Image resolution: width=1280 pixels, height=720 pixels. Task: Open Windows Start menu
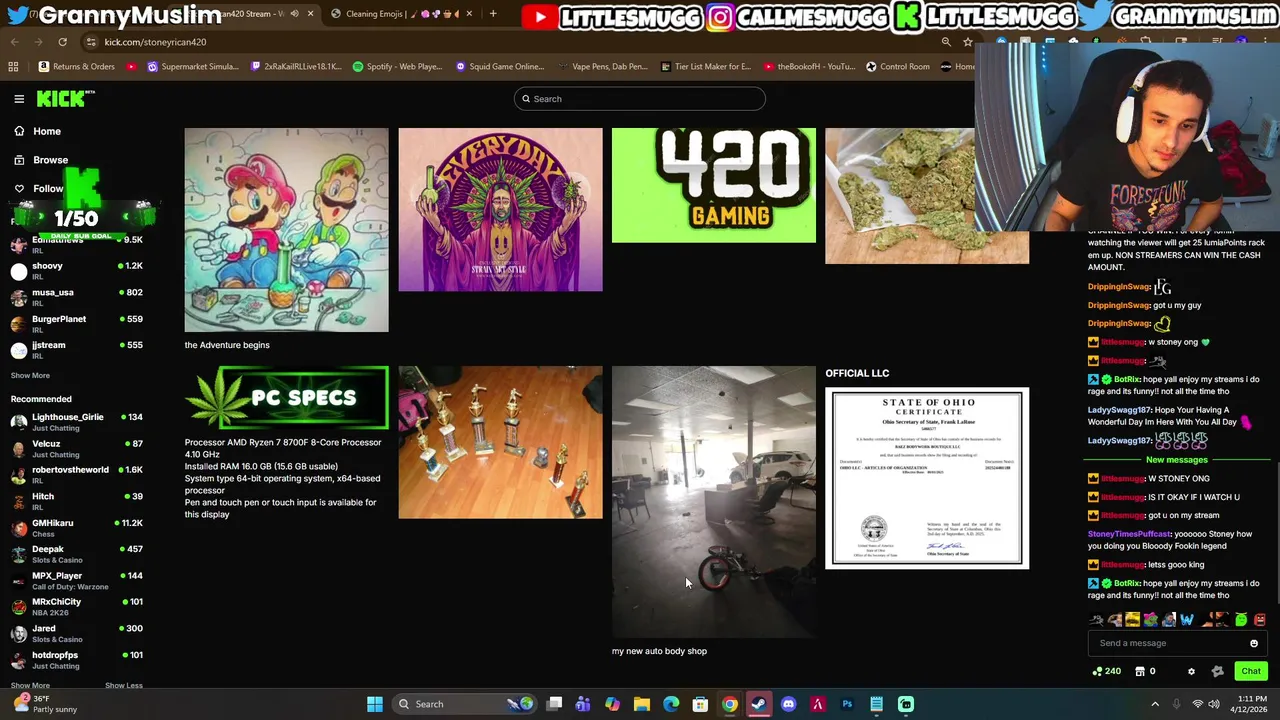[x=375, y=704]
